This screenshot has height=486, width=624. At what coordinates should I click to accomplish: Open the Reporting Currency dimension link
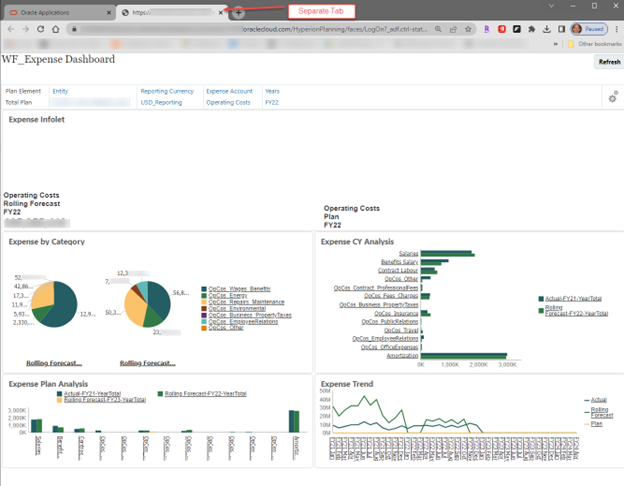pyautogui.click(x=167, y=91)
